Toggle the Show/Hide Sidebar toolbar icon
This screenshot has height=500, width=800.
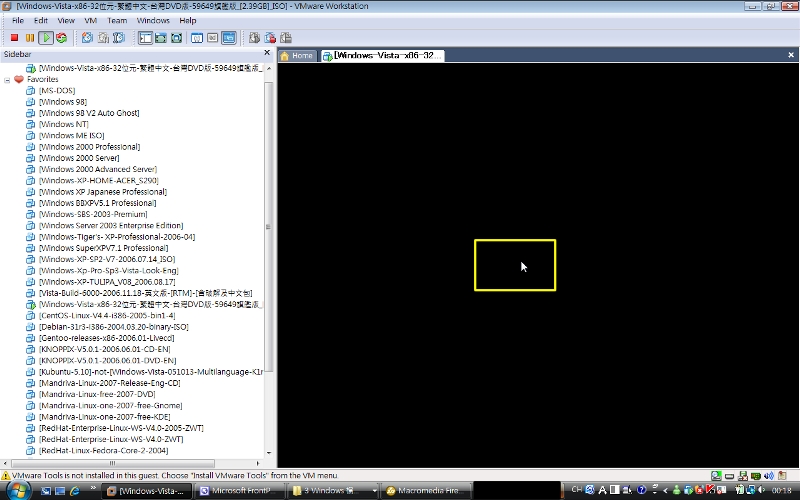pyautogui.click(x=145, y=38)
